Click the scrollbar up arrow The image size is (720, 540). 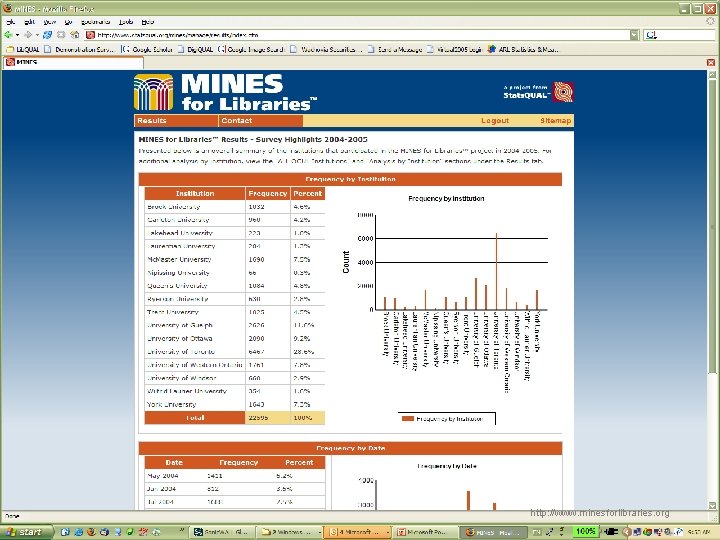pyautogui.click(x=712, y=74)
